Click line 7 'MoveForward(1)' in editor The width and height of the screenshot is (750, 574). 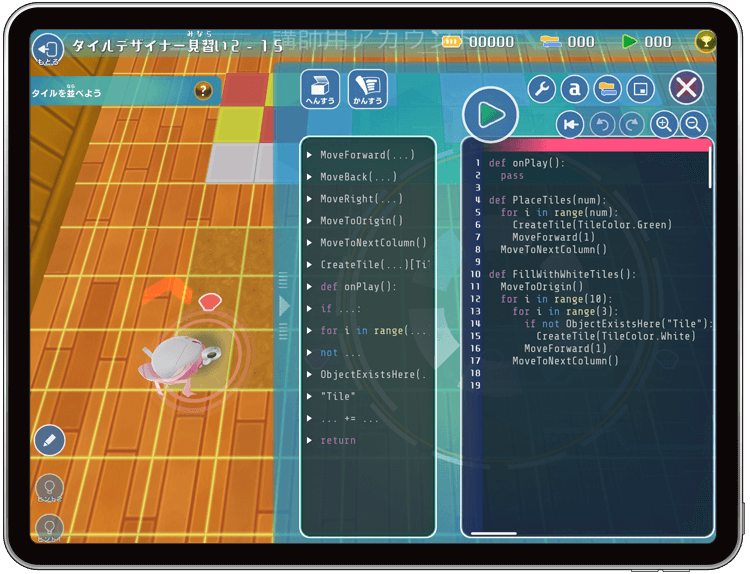click(553, 237)
